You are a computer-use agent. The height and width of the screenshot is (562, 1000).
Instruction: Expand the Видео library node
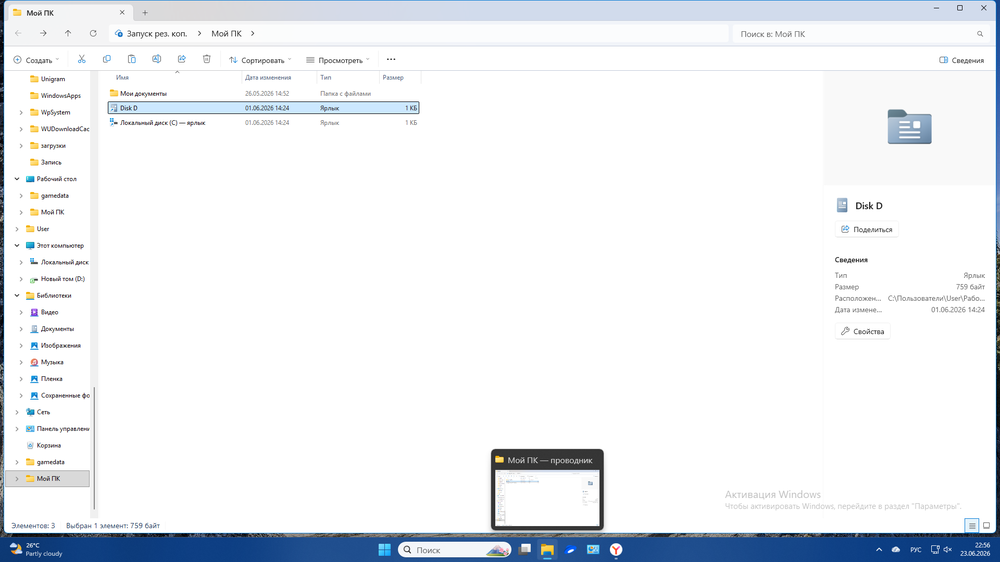21,313
